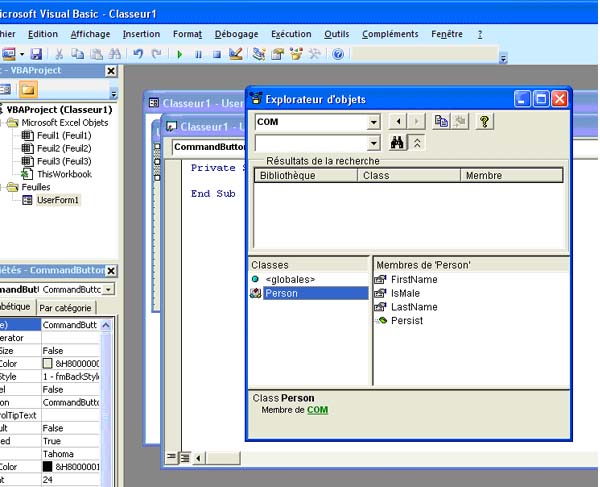The image size is (600, 487).
Task: Collapse the Feuilles folder
Action: [x=2, y=187]
